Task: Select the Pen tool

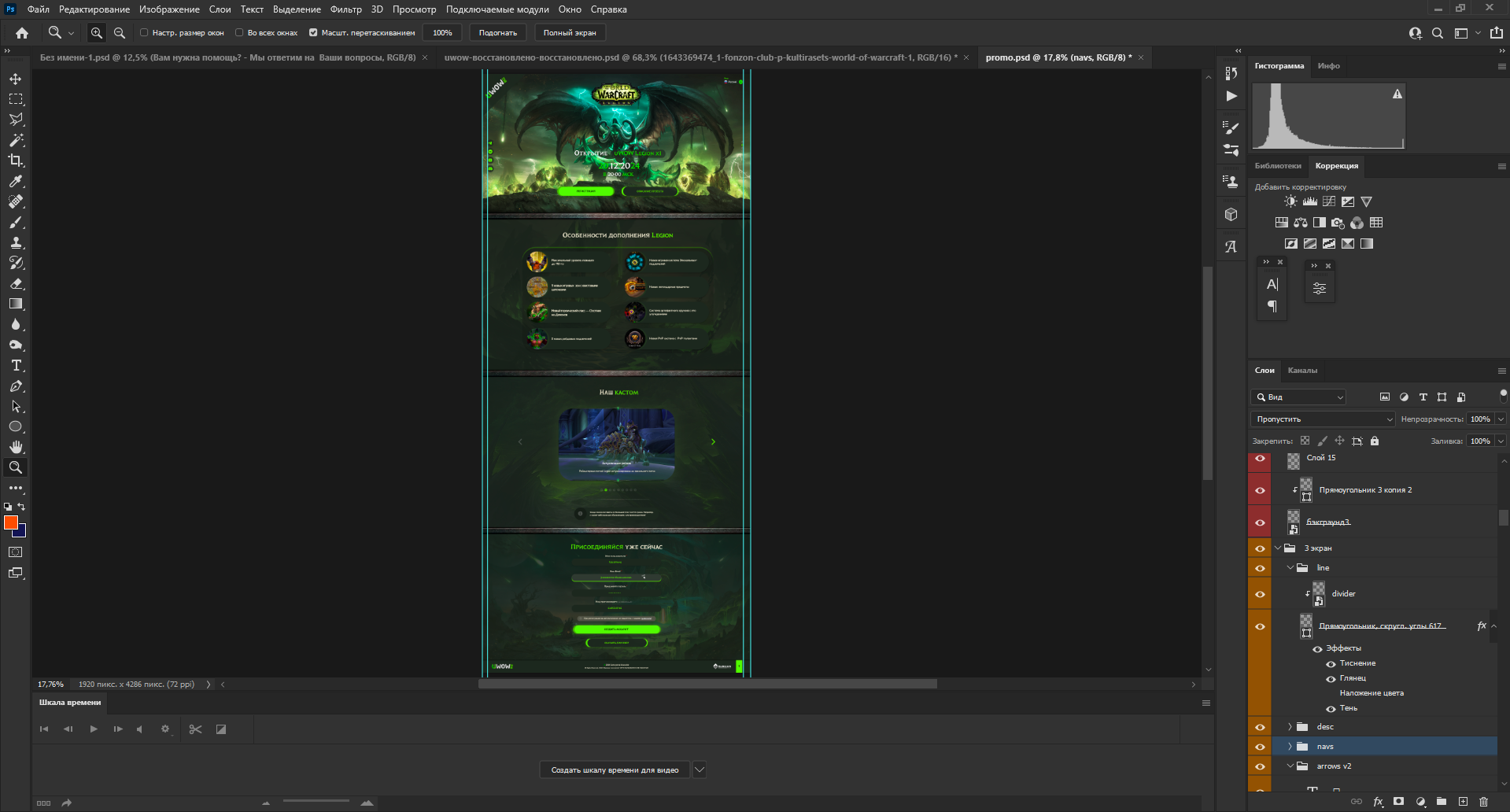Action: point(16,386)
